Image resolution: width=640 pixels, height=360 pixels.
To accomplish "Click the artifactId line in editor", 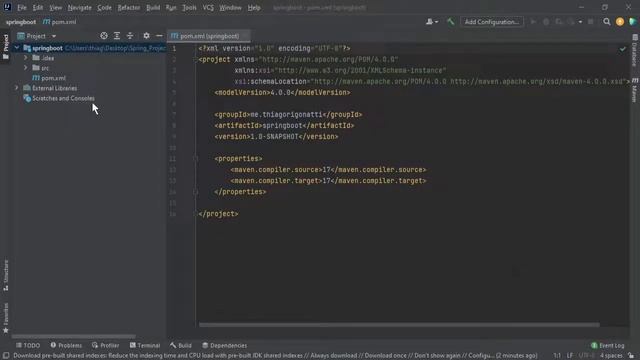I will click(x=284, y=126).
